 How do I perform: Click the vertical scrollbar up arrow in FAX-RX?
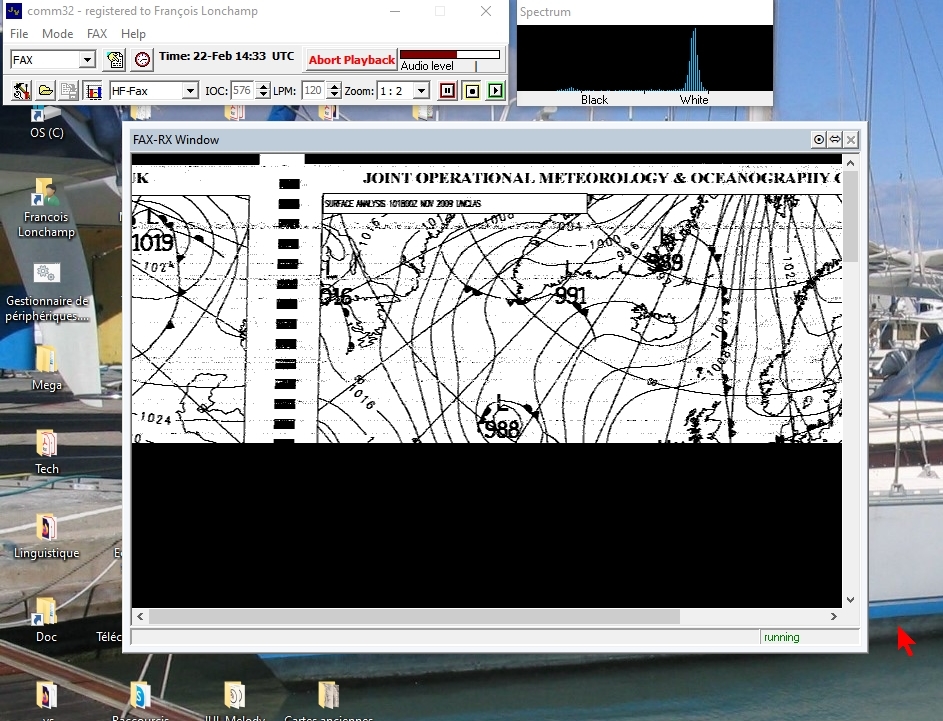pyautogui.click(x=850, y=163)
